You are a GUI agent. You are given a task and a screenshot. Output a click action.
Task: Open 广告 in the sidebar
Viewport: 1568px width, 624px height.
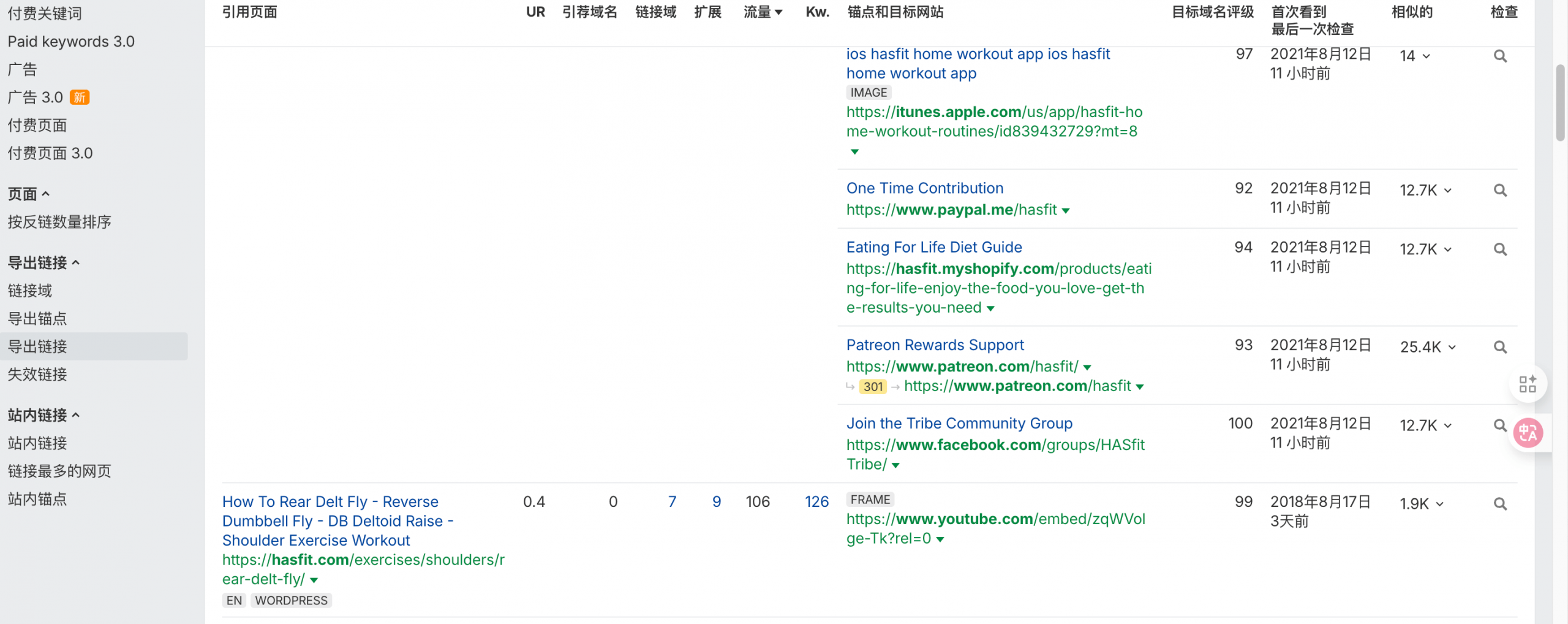point(22,69)
